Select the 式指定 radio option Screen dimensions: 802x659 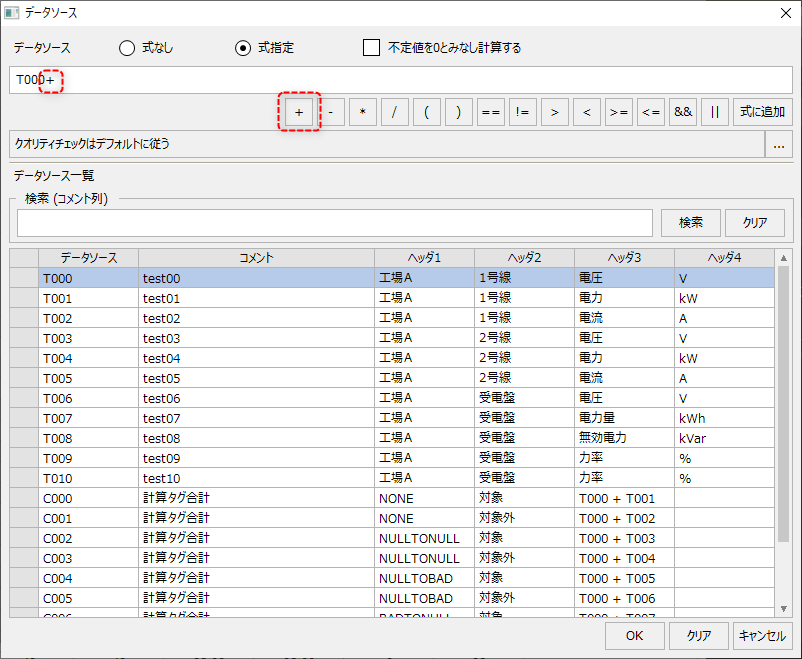(x=243, y=48)
